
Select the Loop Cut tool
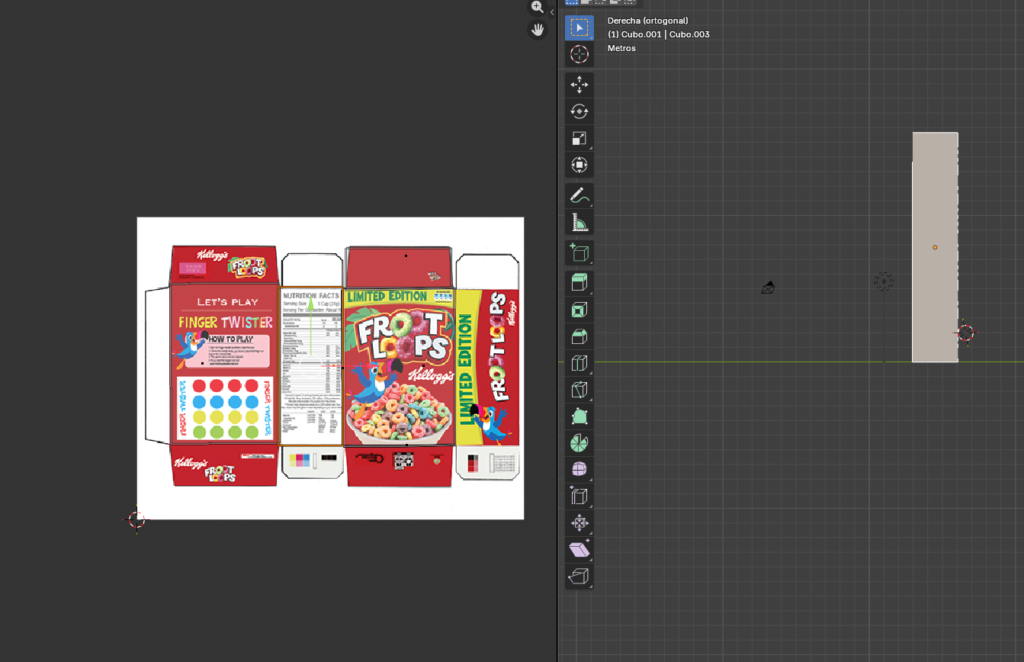tap(579, 363)
